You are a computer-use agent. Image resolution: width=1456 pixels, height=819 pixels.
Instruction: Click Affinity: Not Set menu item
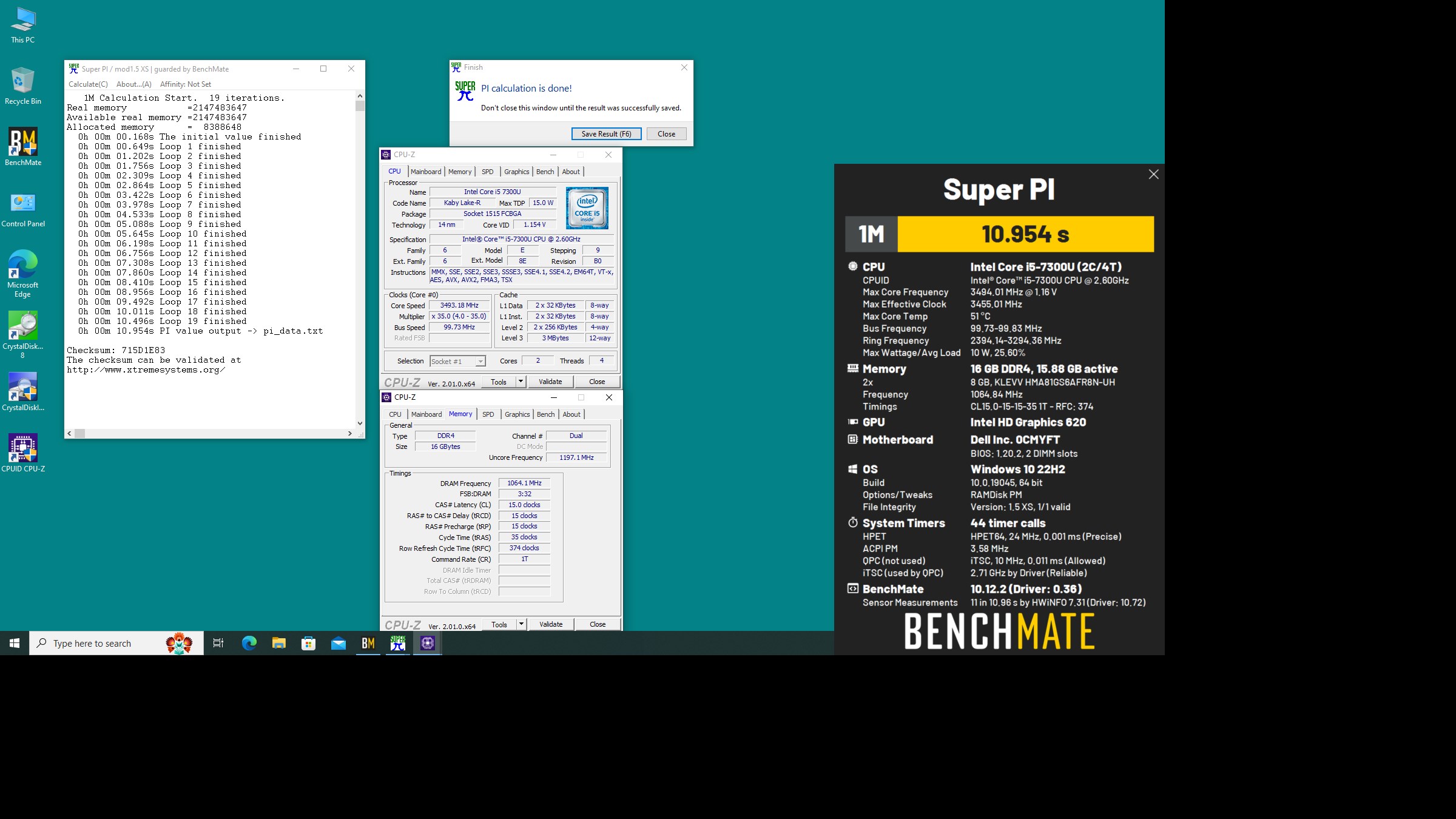[186, 84]
